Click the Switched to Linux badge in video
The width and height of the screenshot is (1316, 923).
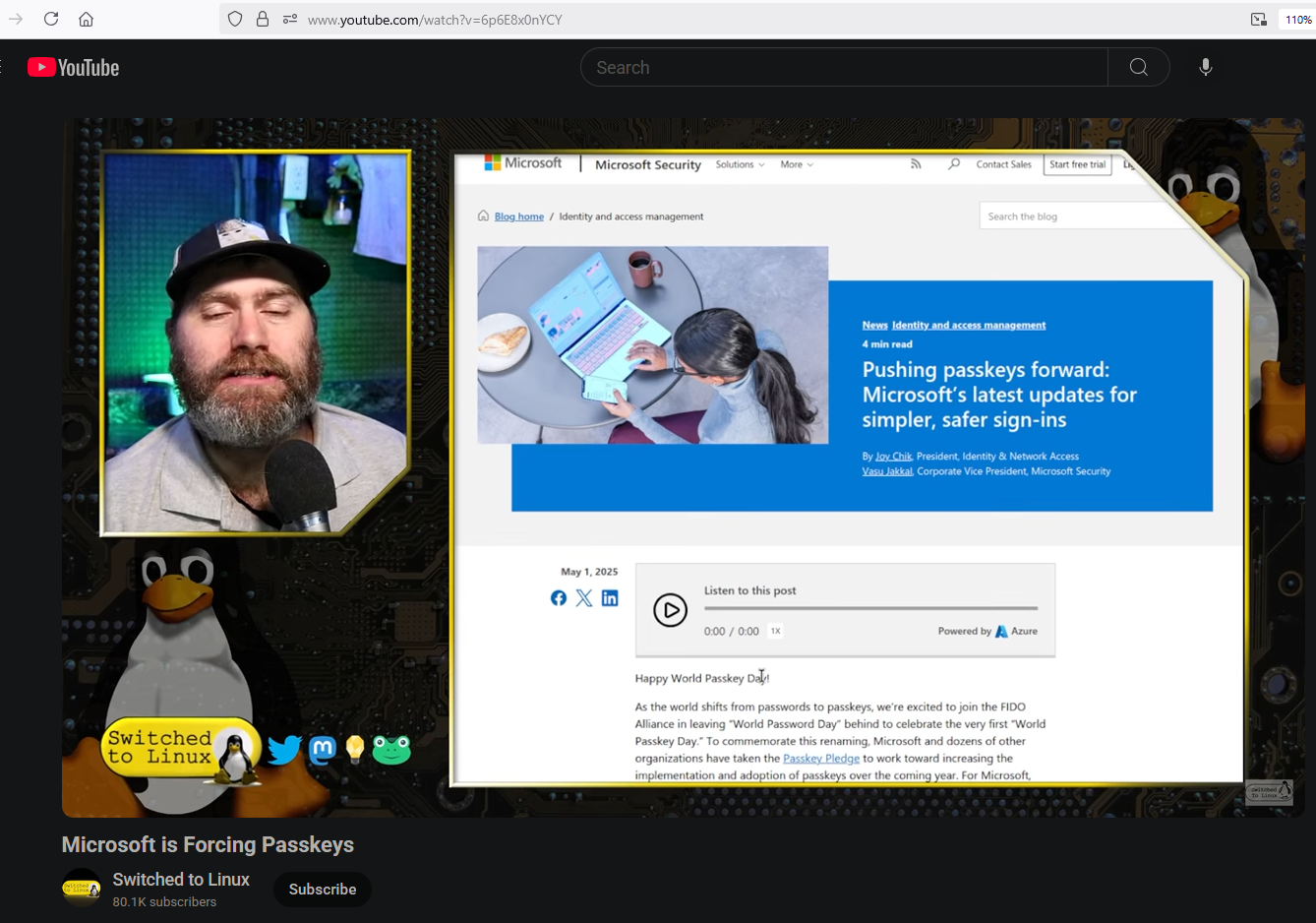[182, 750]
